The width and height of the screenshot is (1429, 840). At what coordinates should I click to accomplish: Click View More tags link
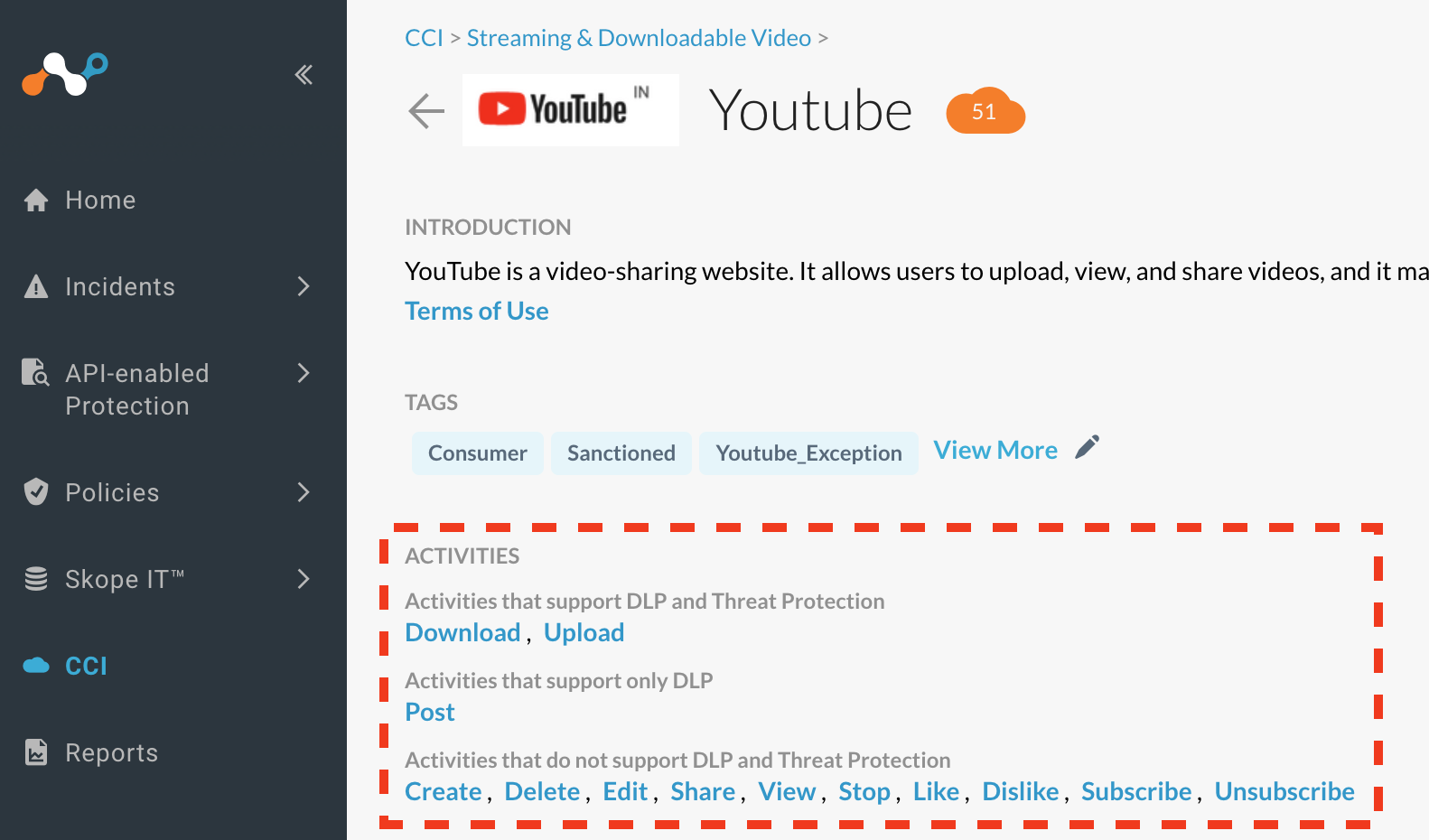[x=995, y=450]
